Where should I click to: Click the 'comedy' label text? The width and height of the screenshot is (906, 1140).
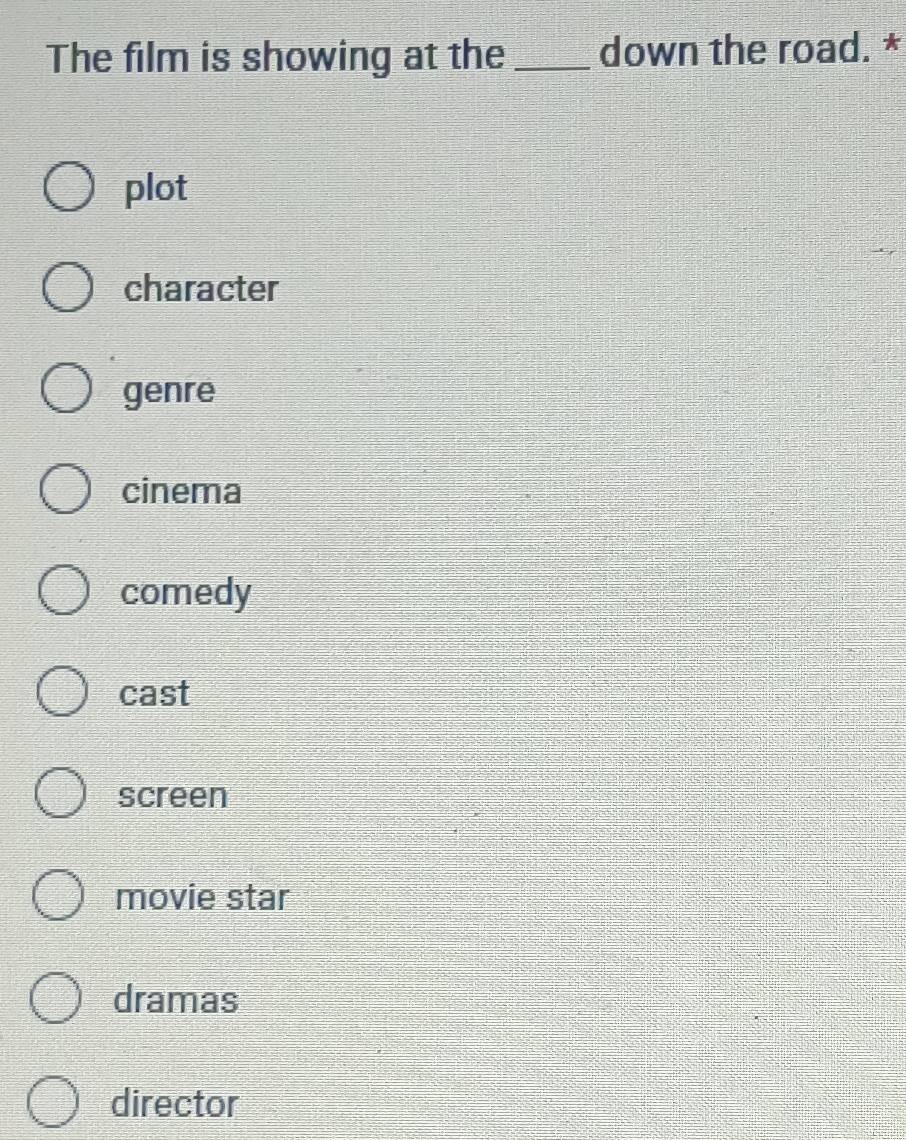pyautogui.click(x=185, y=594)
